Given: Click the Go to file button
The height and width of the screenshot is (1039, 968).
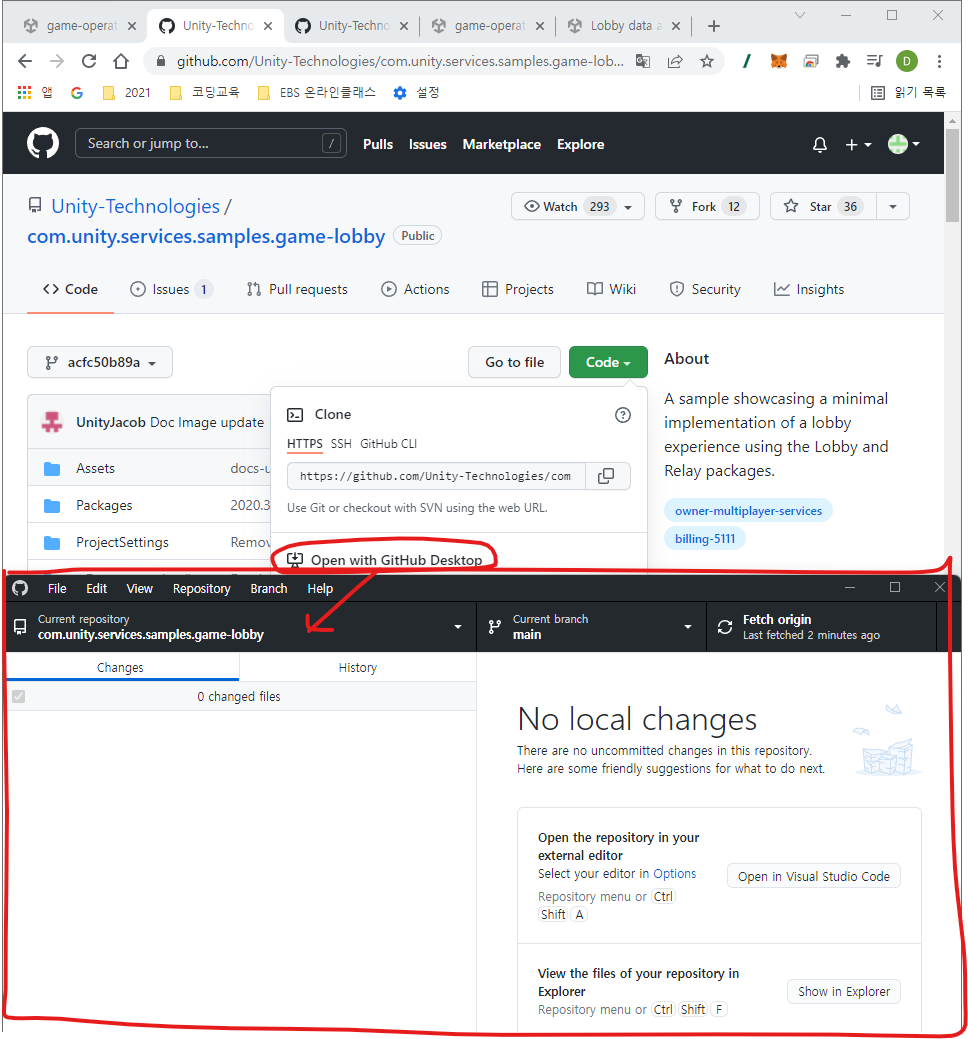Looking at the screenshot, I should (x=514, y=362).
